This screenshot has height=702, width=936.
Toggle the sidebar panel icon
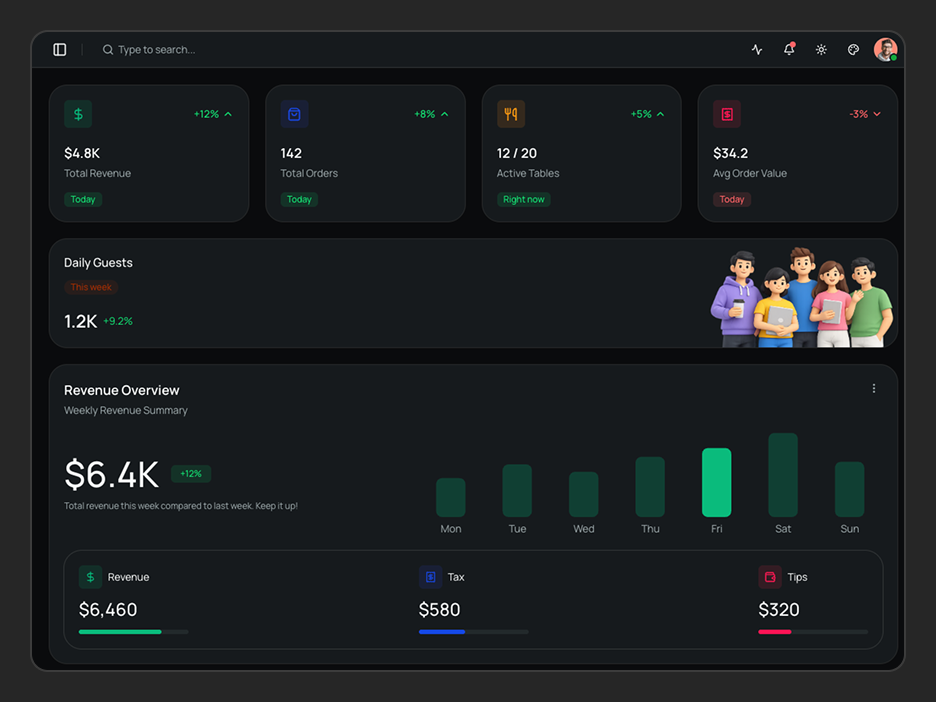60,50
